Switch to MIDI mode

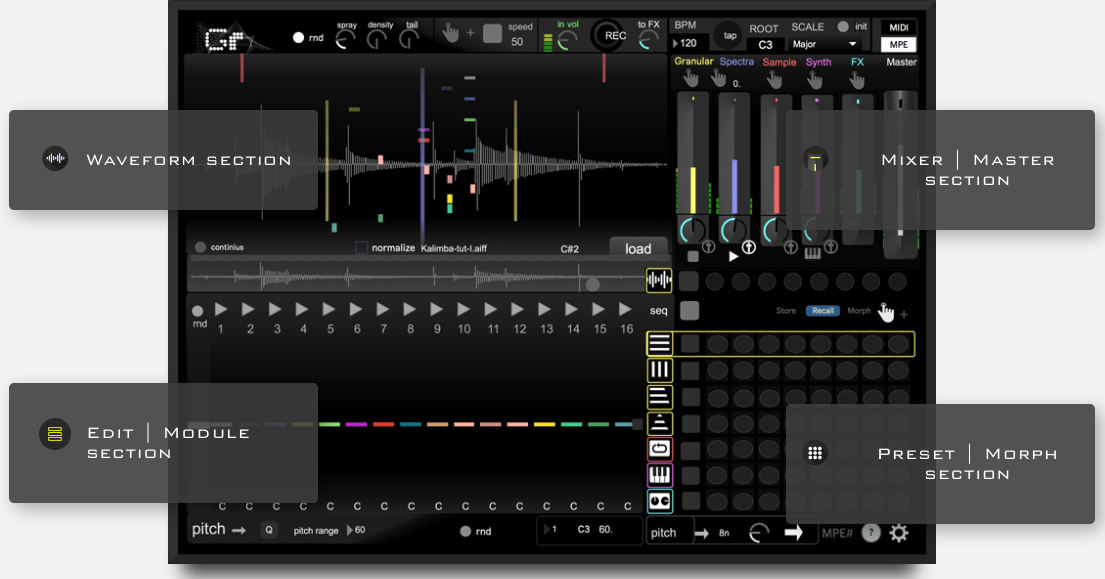[x=898, y=27]
